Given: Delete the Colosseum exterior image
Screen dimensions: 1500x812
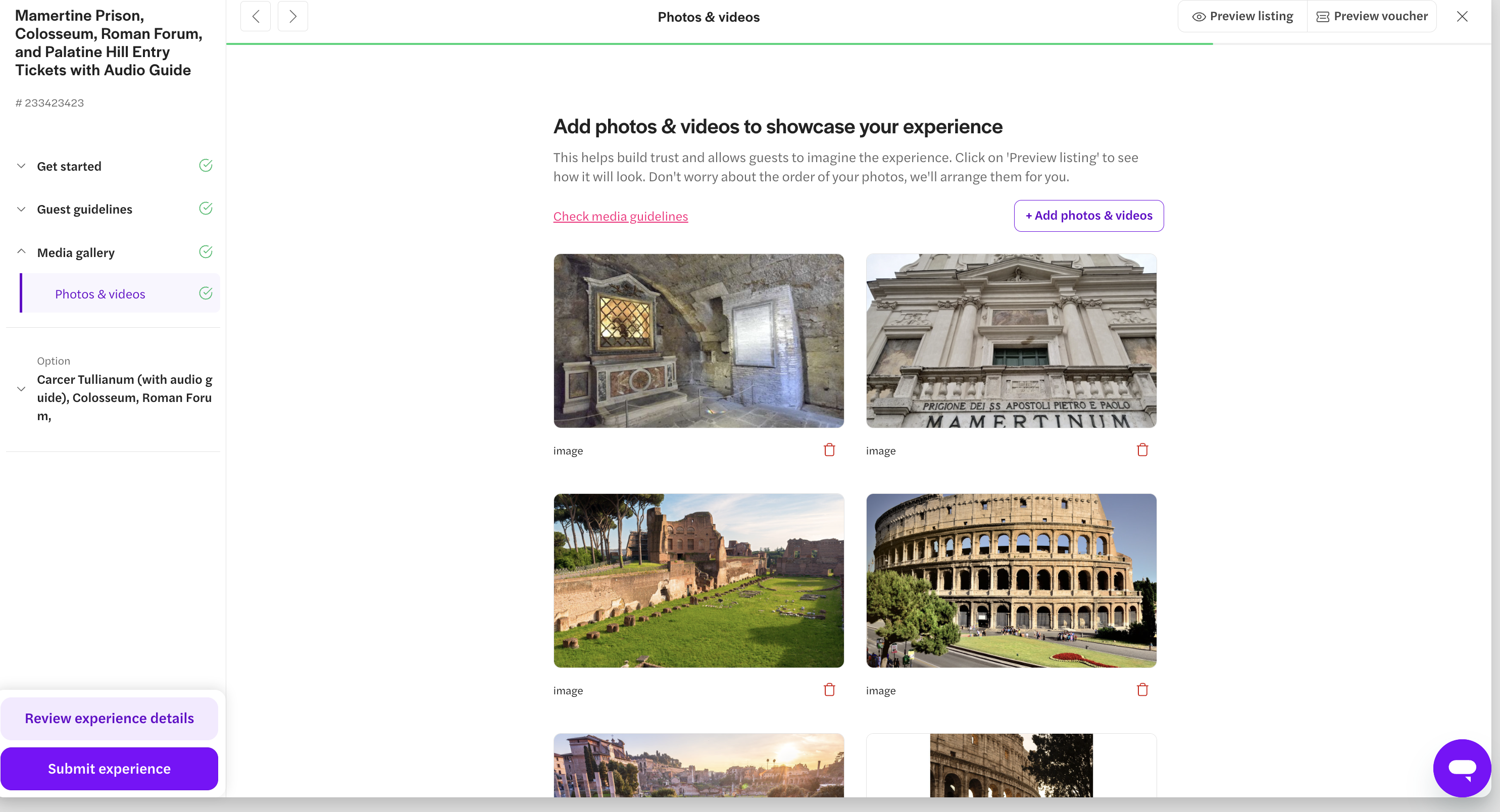Looking at the screenshot, I should [x=1142, y=690].
